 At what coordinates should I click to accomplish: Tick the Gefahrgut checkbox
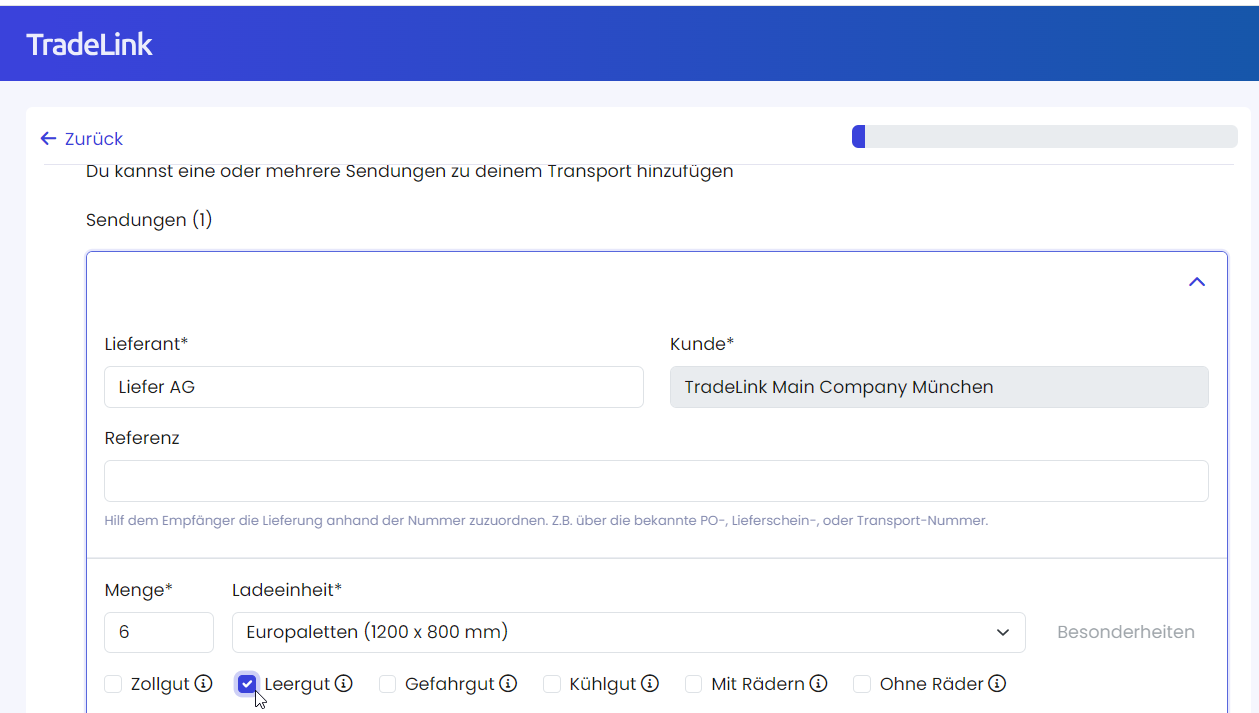[x=388, y=684]
